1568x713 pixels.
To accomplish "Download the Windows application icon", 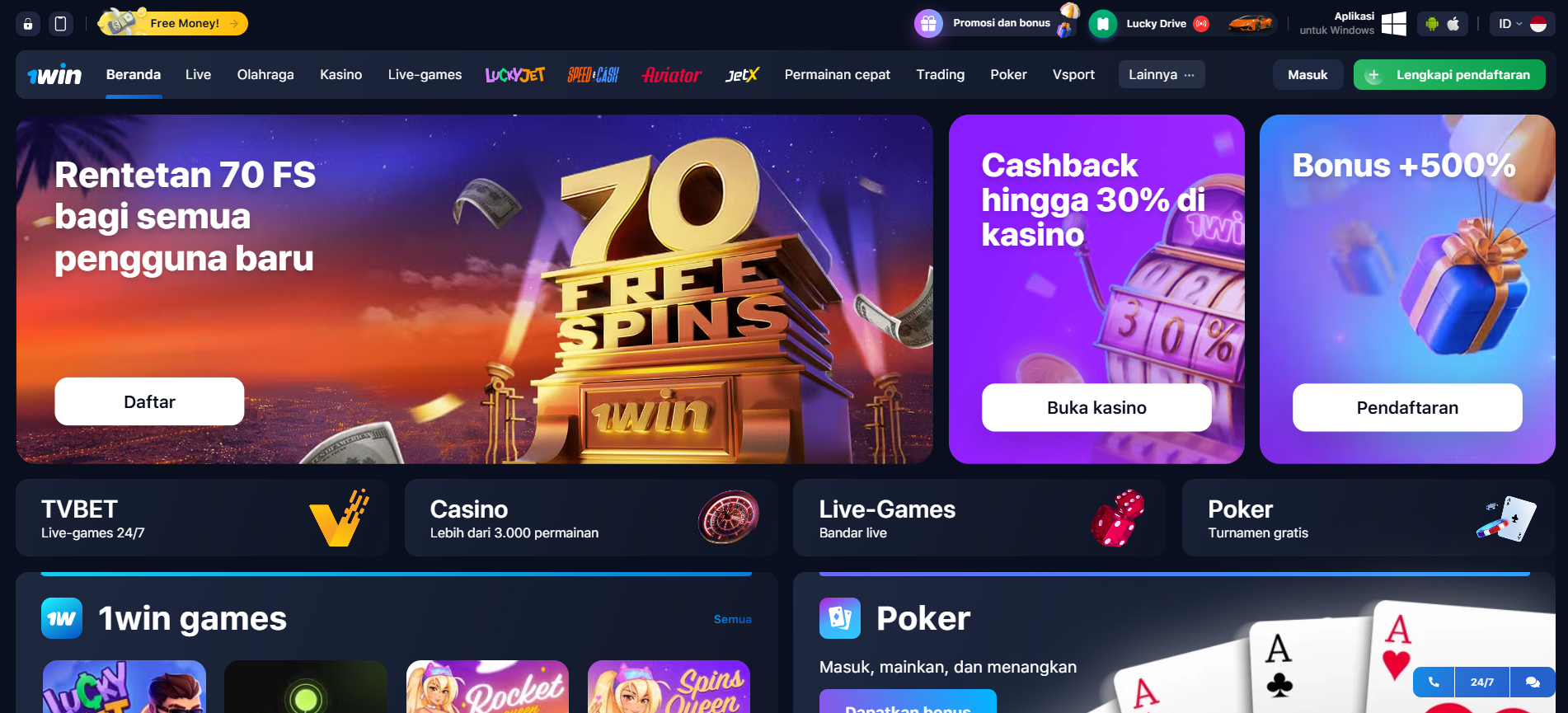I will tap(1394, 24).
